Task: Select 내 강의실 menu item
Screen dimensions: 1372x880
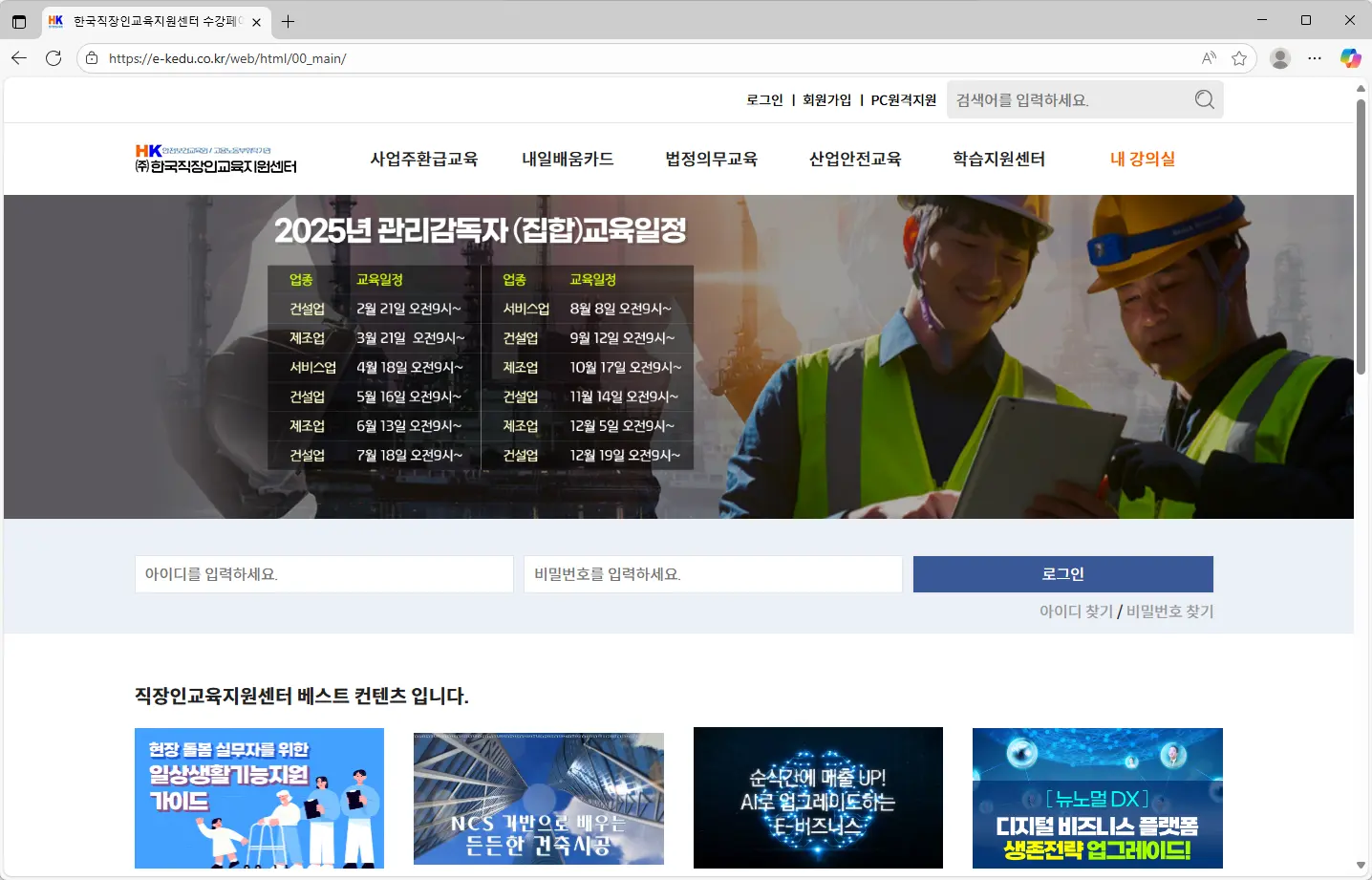Action: click(1142, 159)
